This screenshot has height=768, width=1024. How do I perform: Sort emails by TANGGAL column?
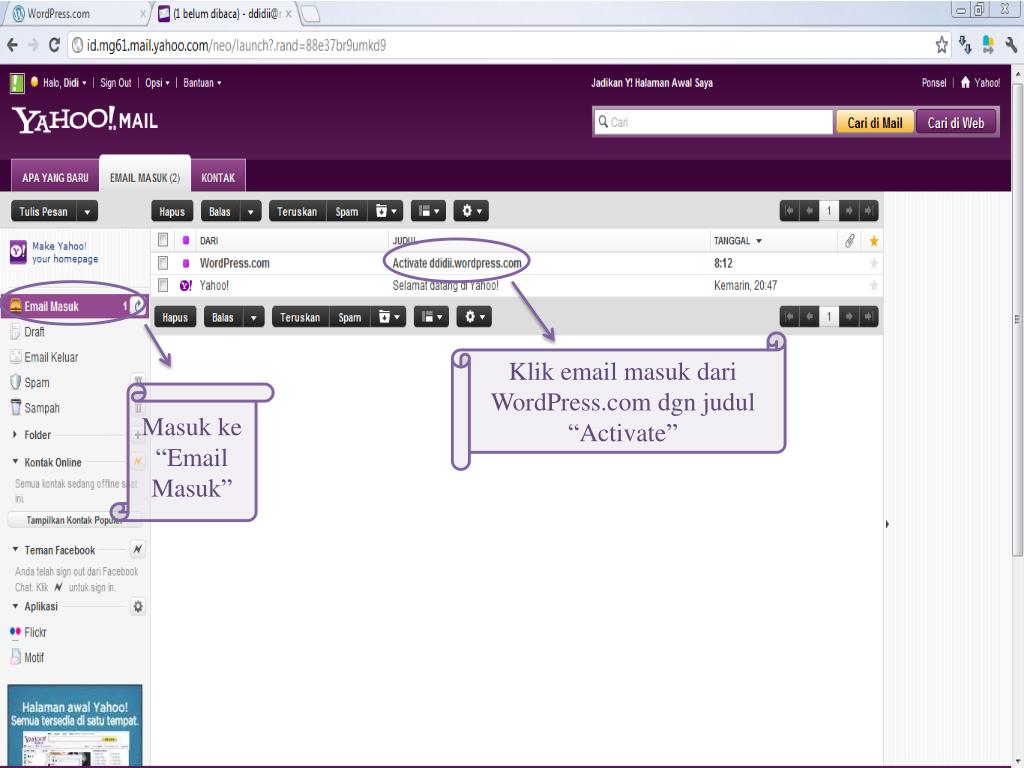[x=738, y=241]
